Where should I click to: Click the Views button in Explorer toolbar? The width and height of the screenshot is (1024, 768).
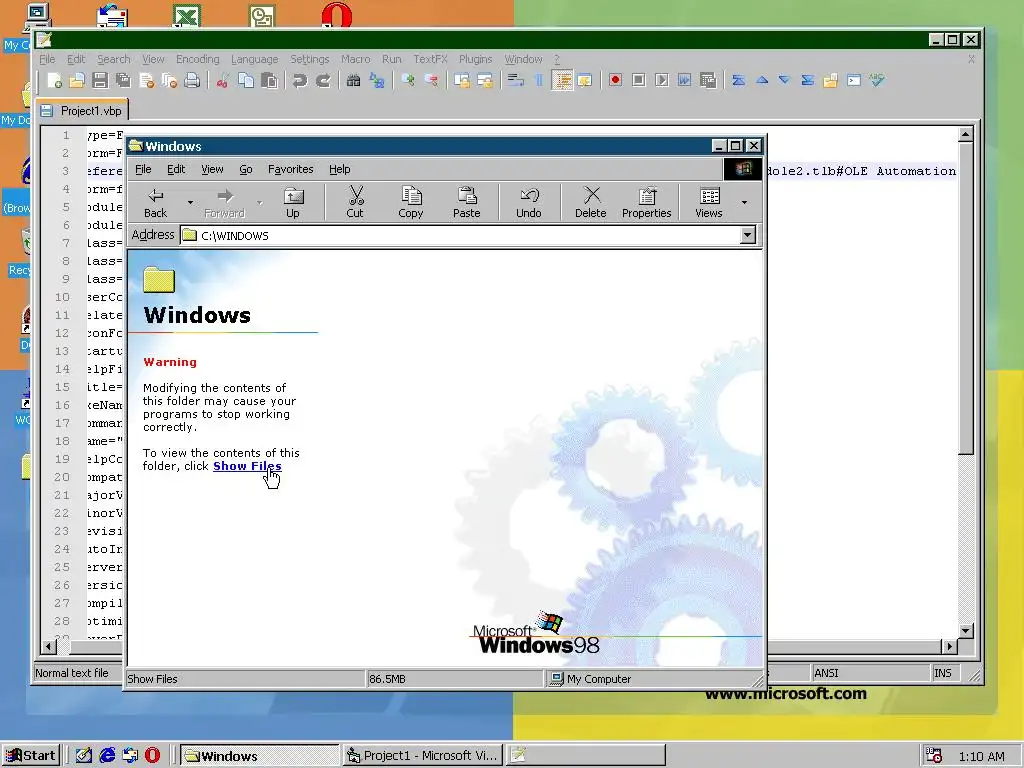click(x=709, y=202)
